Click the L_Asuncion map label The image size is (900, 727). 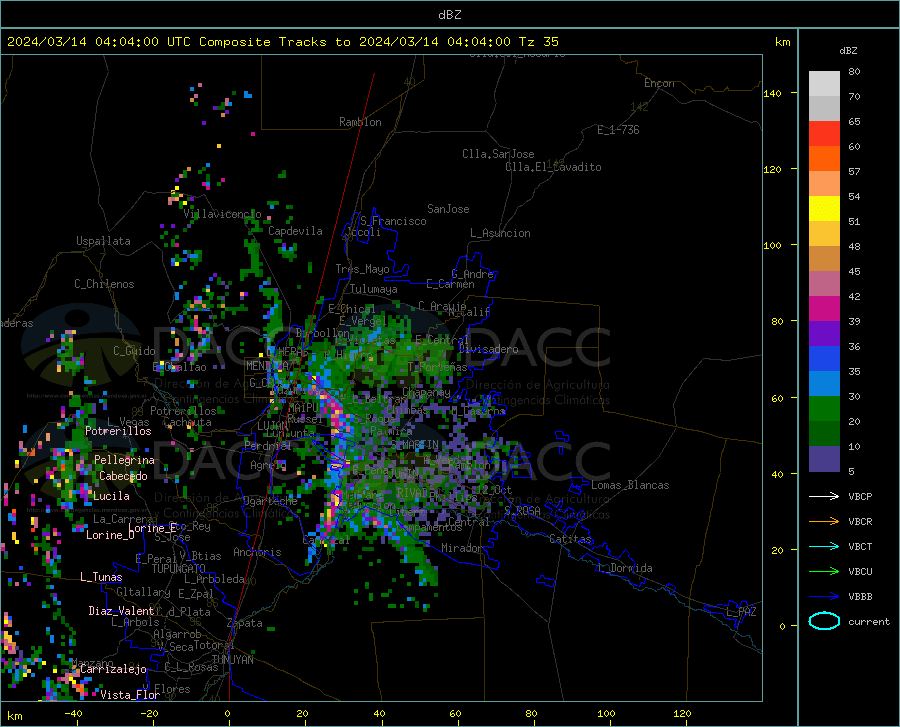point(500,234)
